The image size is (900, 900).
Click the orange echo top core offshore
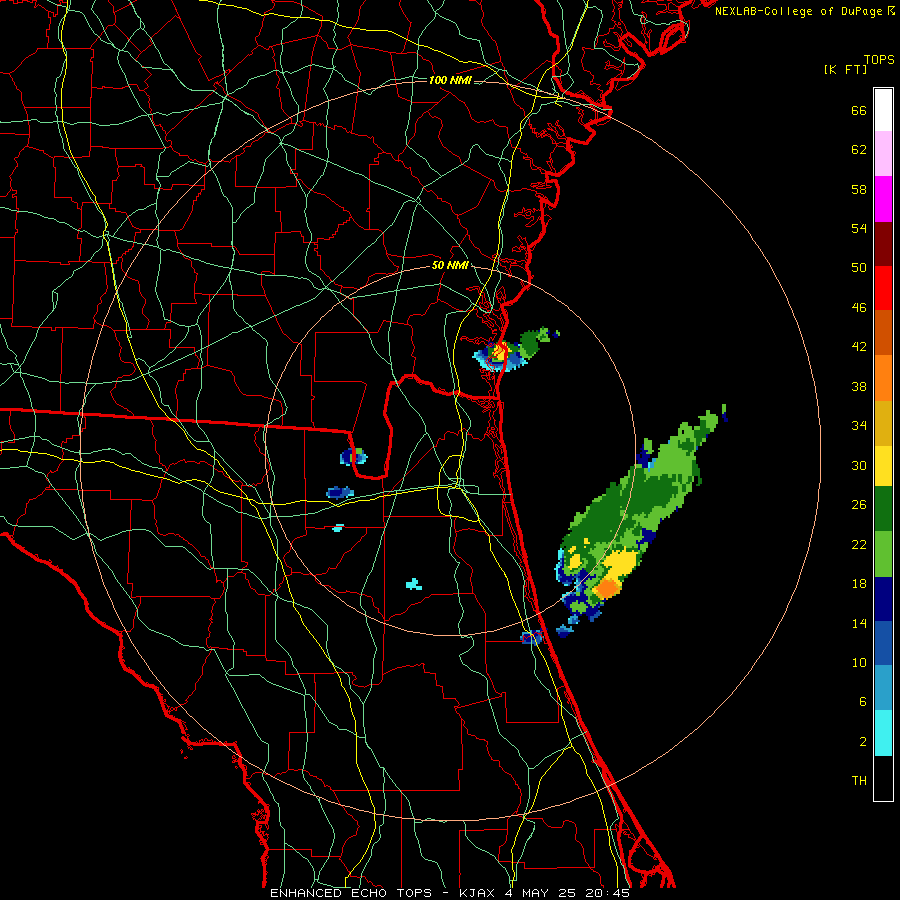pyautogui.click(x=606, y=589)
